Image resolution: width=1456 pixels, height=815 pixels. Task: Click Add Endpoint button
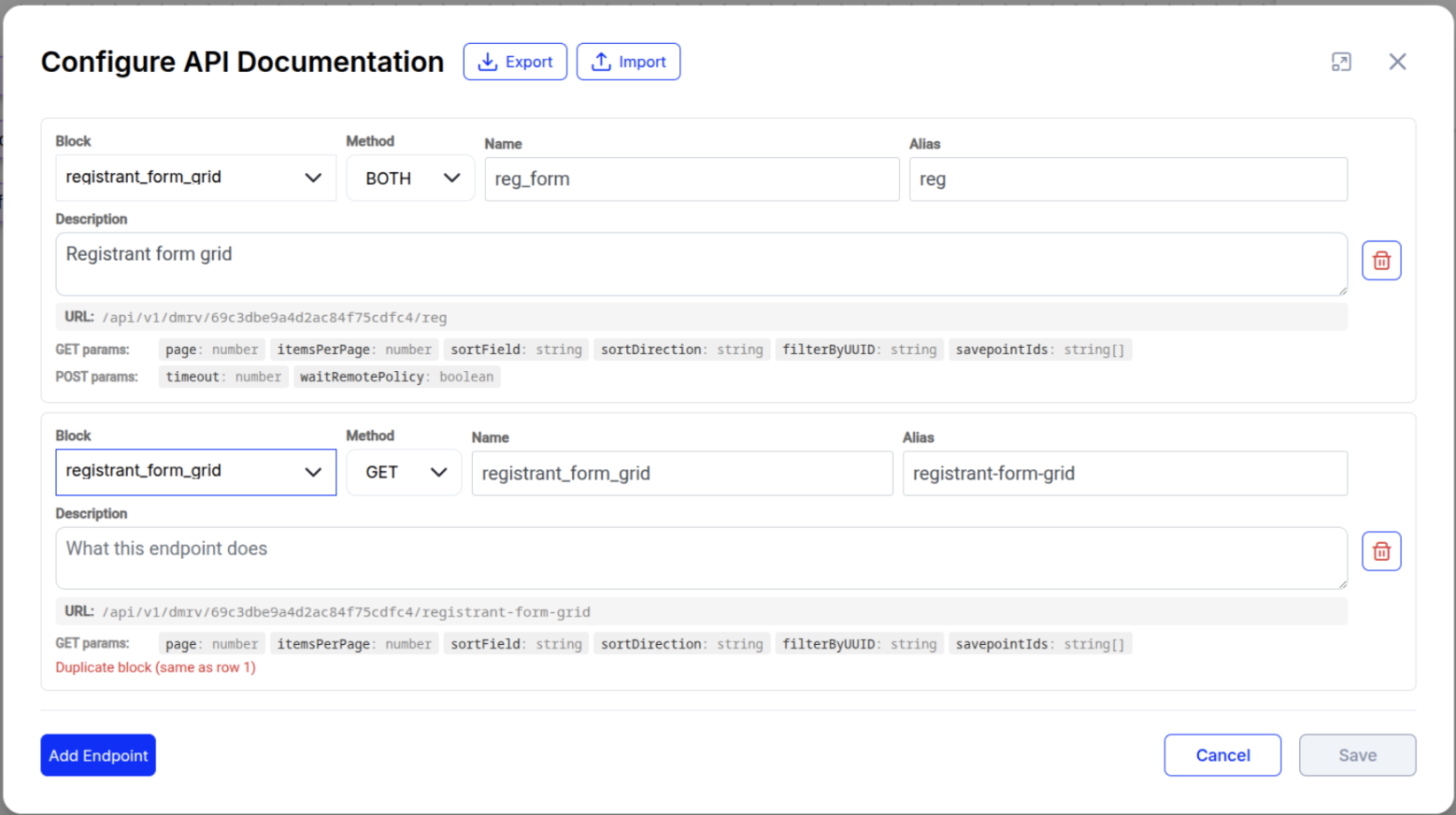click(x=98, y=755)
